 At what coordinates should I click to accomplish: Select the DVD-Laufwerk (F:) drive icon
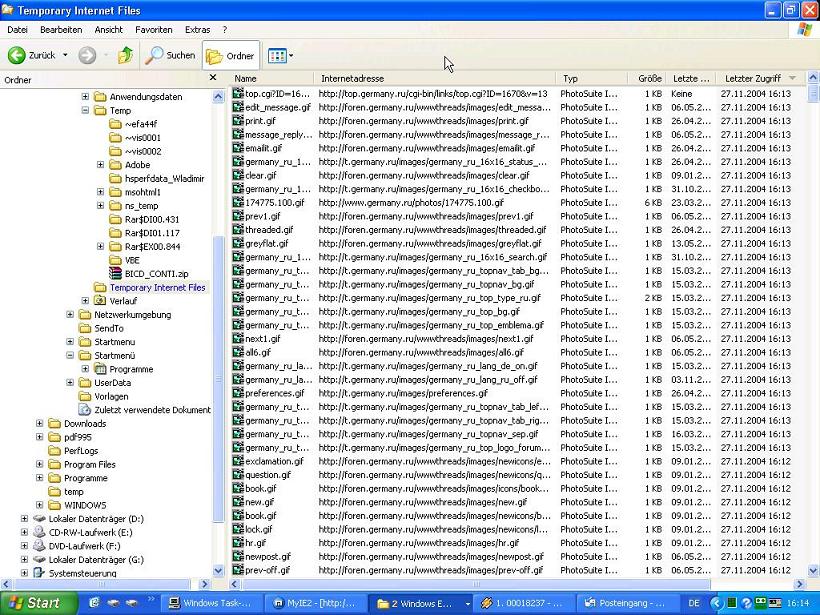pos(39,546)
